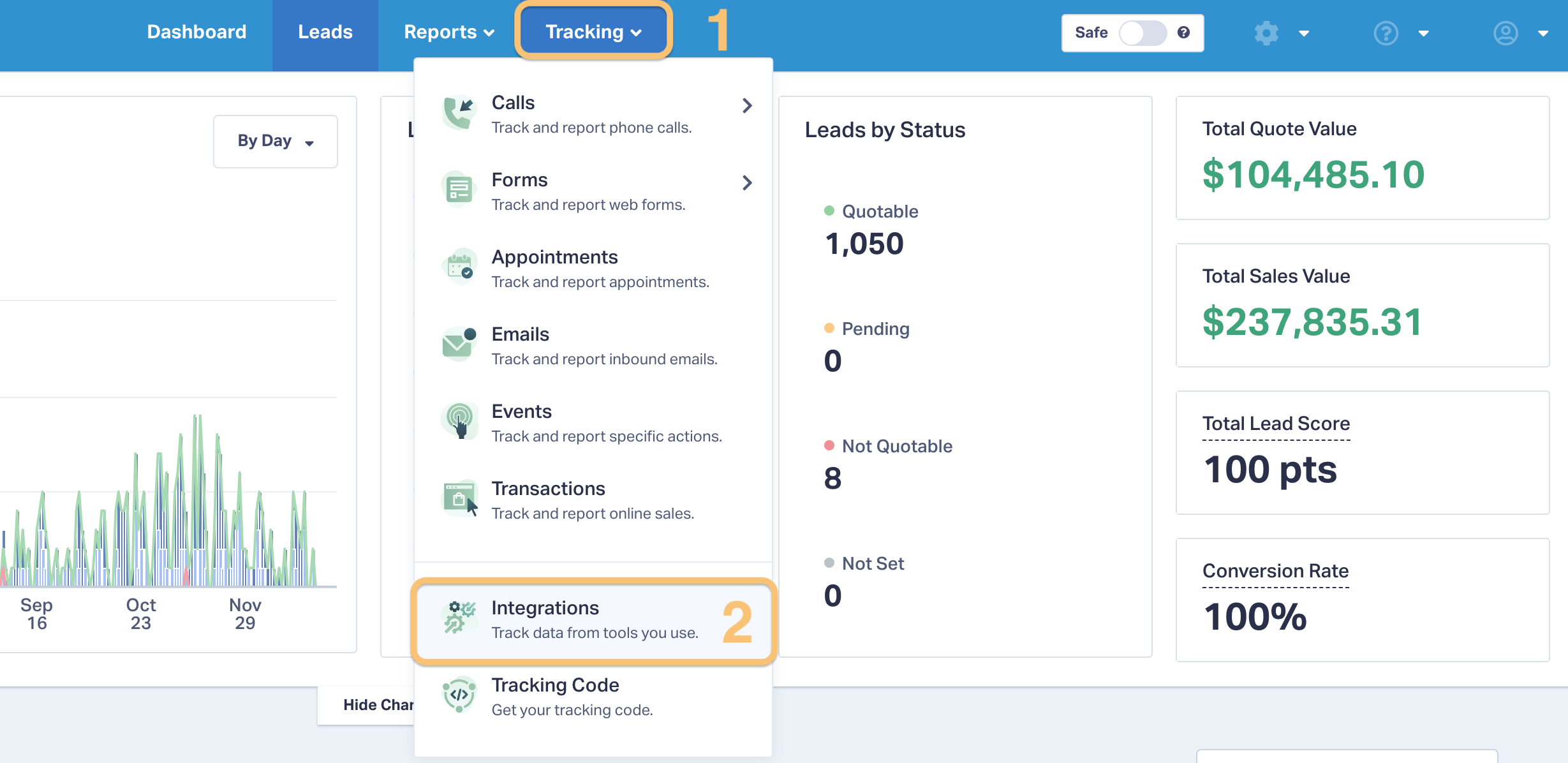Click the Not Quotable count 8

tap(832, 478)
